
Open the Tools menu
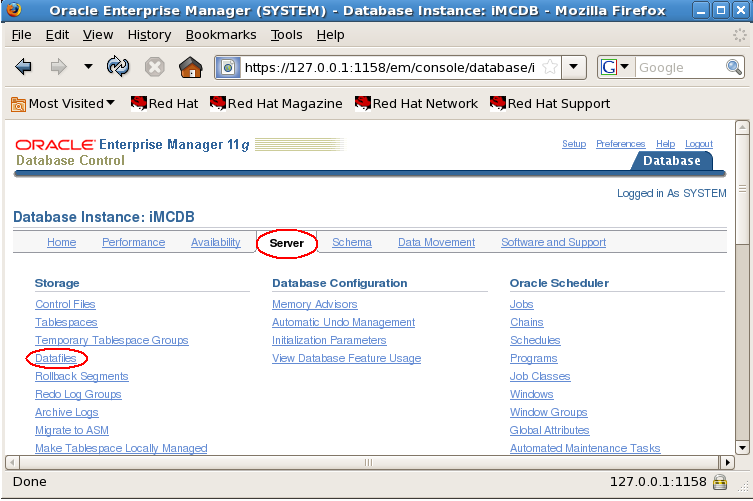pyautogui.click(x=286, y=35)
